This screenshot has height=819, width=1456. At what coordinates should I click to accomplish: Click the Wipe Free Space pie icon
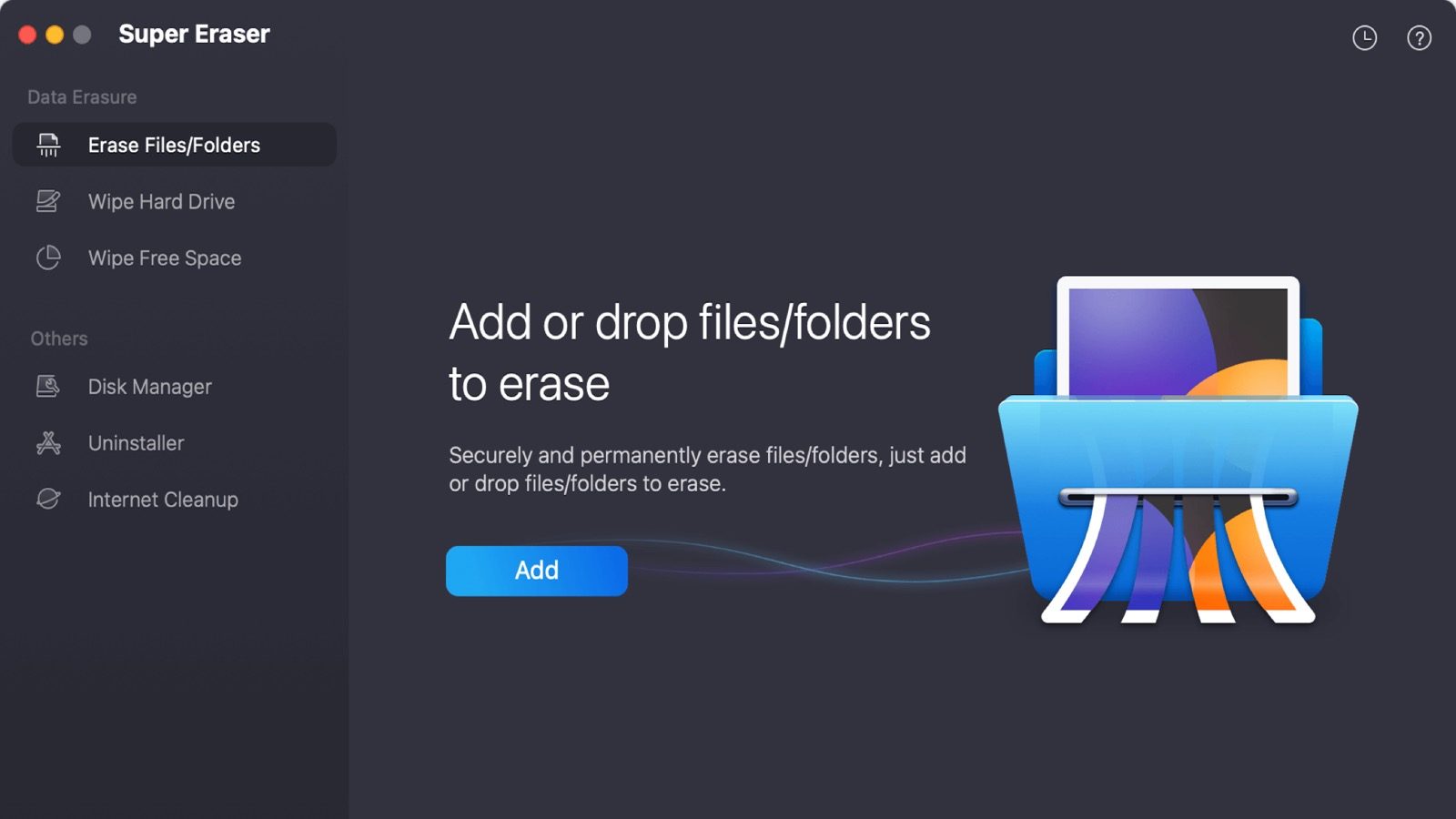click(x=48, y=258)
